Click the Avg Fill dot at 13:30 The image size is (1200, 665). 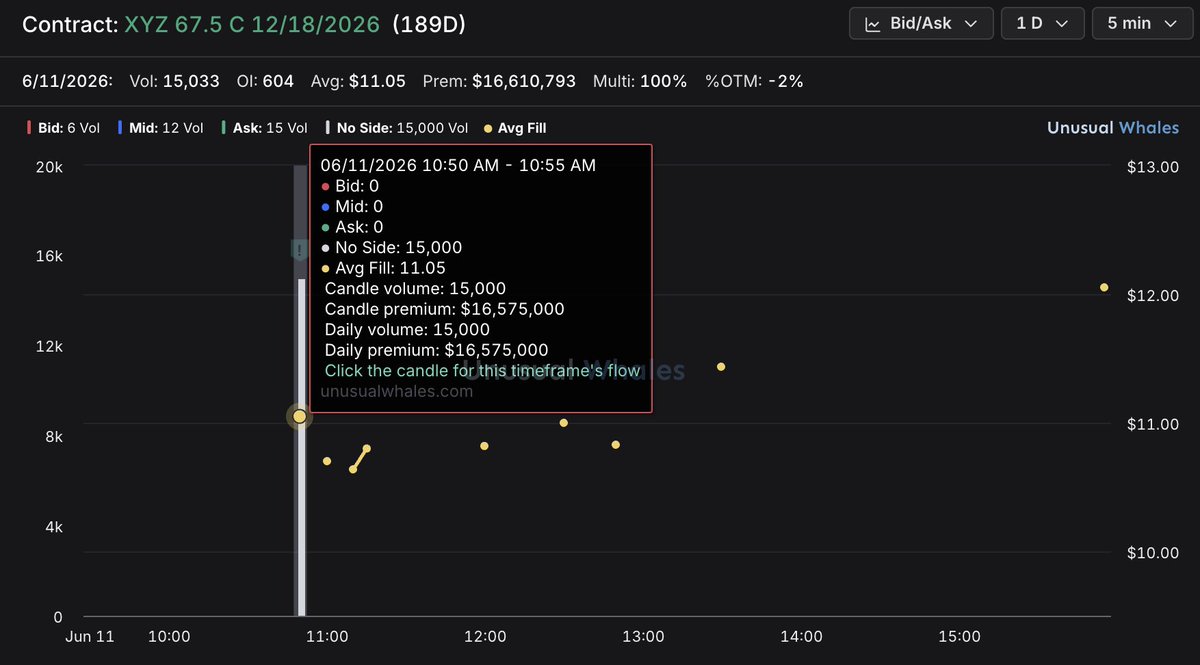[721, 367]
